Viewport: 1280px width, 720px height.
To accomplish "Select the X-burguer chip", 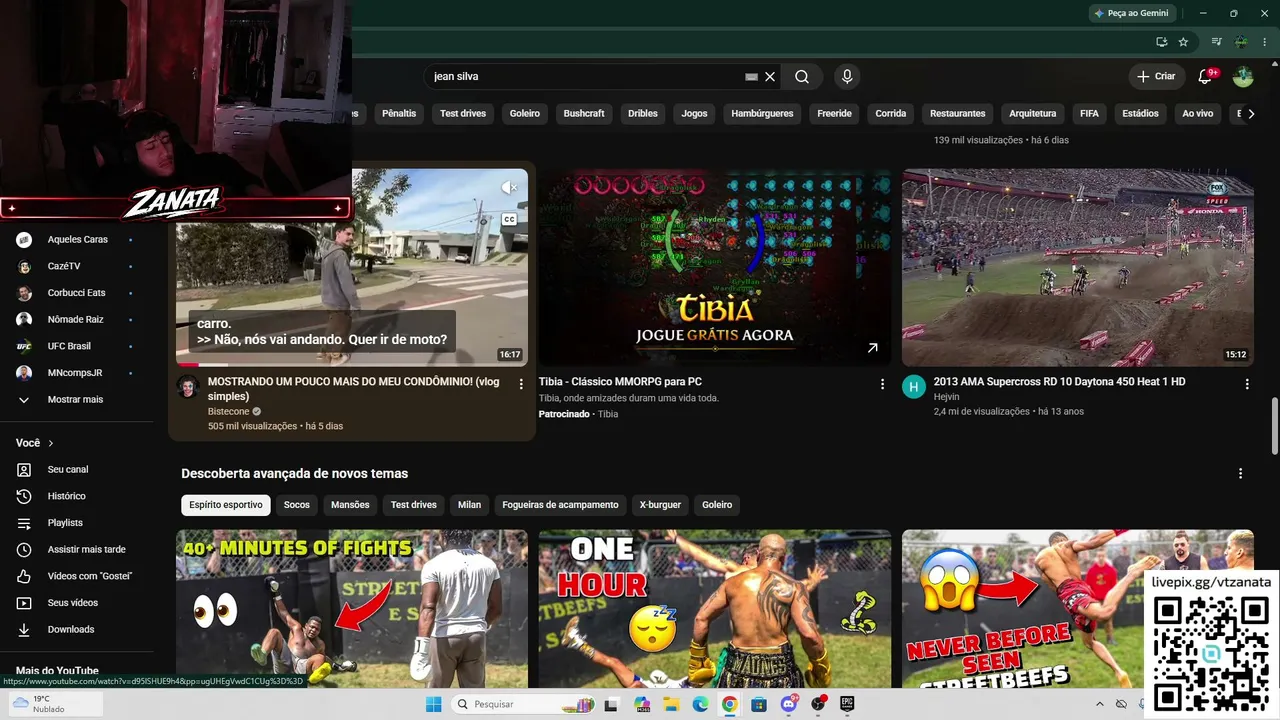I will tap(660, 505).
